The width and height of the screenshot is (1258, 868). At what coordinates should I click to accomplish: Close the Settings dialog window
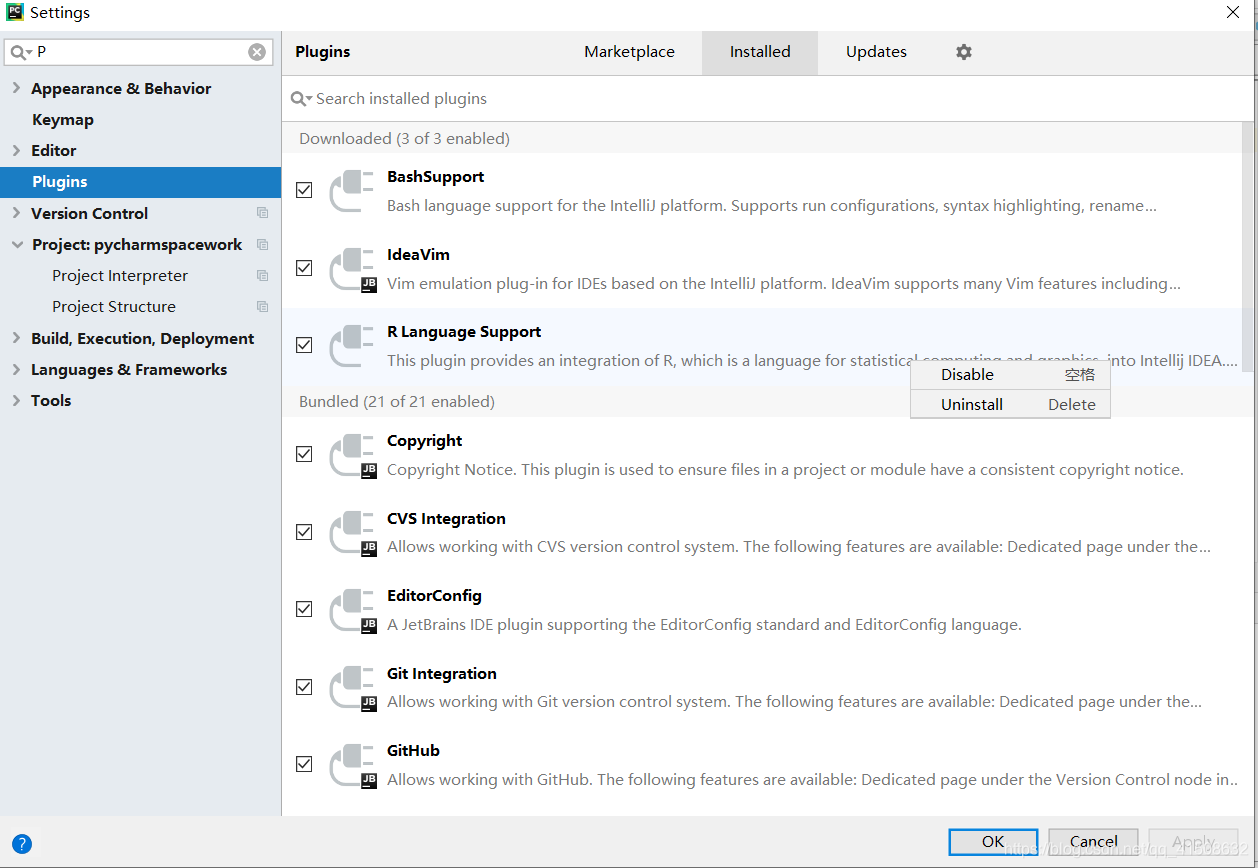click(1233, 13)
